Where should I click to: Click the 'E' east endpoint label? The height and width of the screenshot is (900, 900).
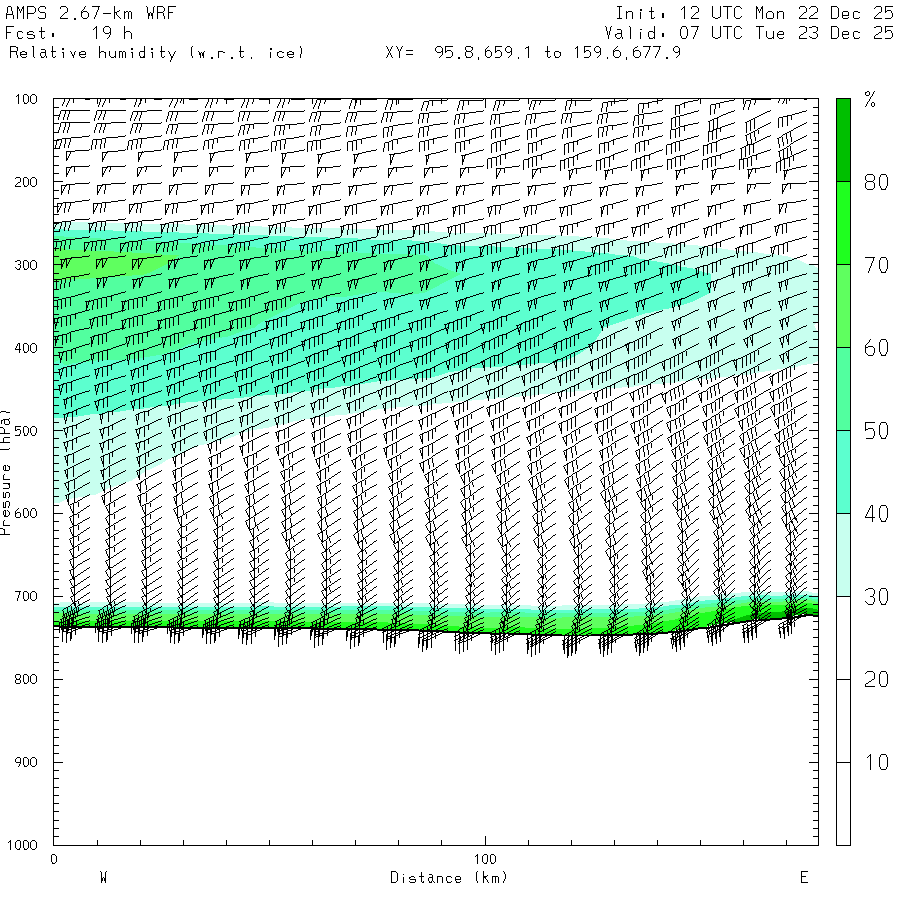(x=804, y=878)
